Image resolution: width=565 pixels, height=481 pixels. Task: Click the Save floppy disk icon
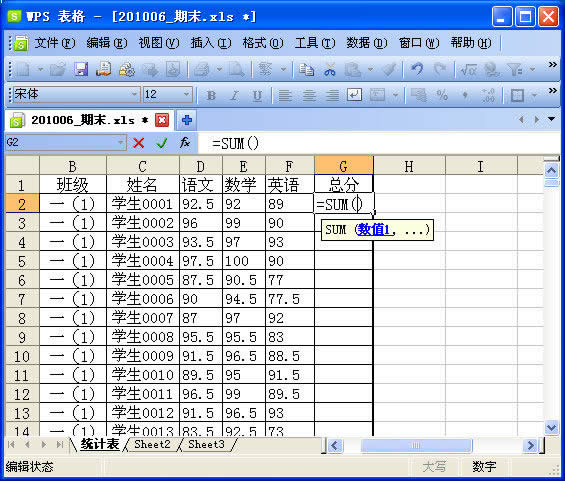[x=81, y=69]
